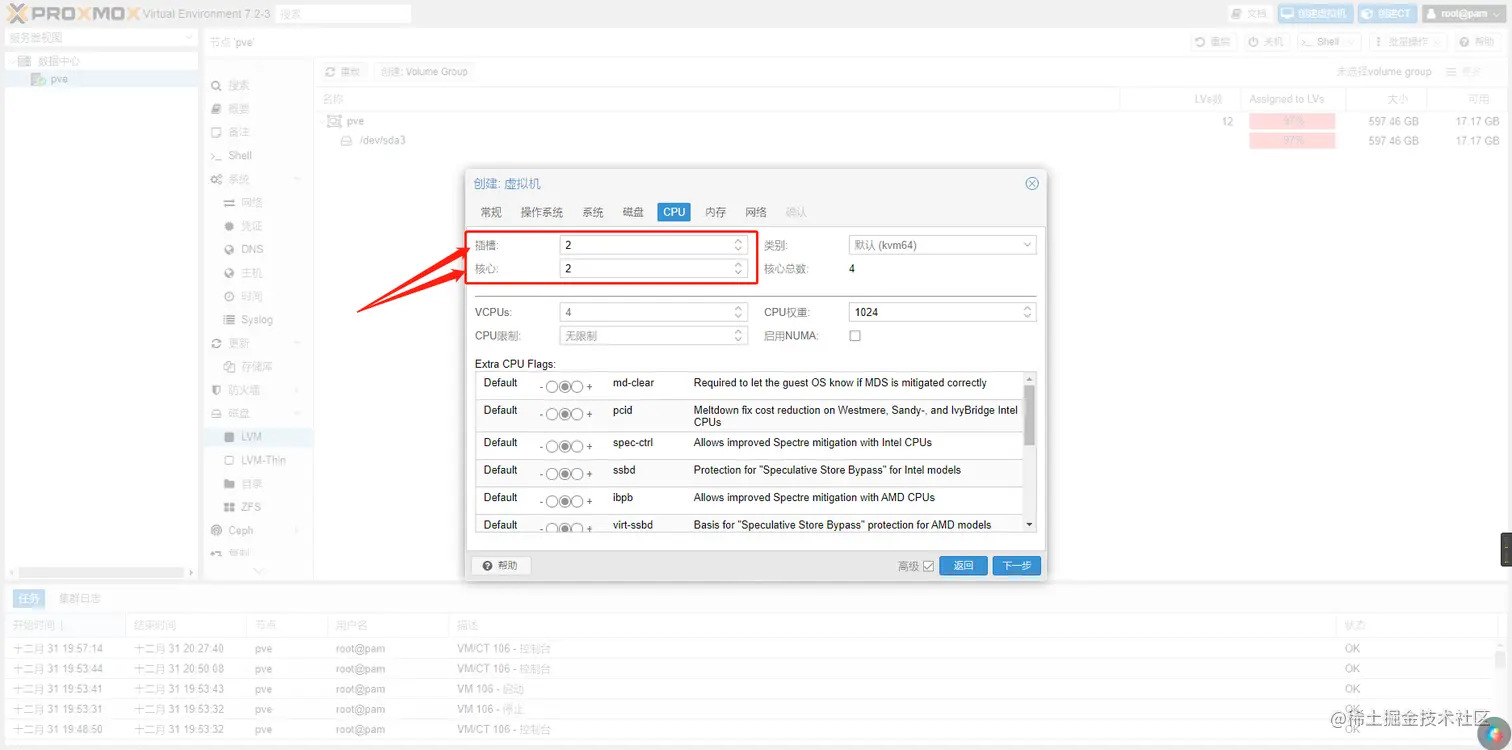1512x750 pixels.
Task: Toggle the 高级 advanced checkbox
Action: (928, 566)
